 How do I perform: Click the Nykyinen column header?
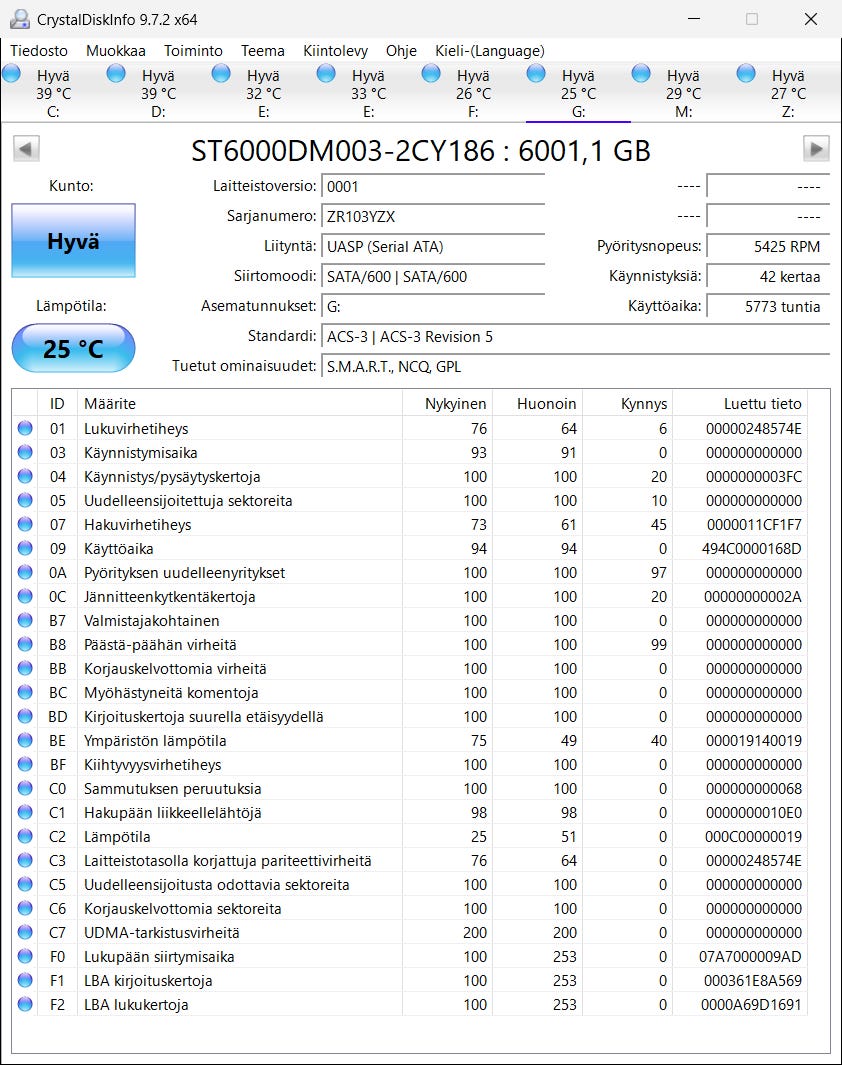pos(447,403)
